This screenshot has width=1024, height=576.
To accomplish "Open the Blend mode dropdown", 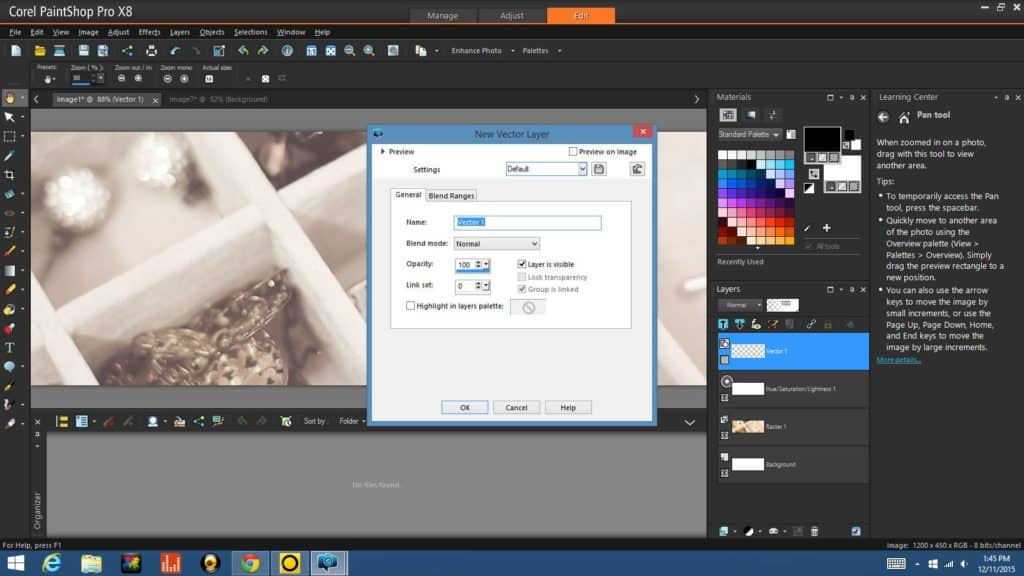I will pos(497,243).
